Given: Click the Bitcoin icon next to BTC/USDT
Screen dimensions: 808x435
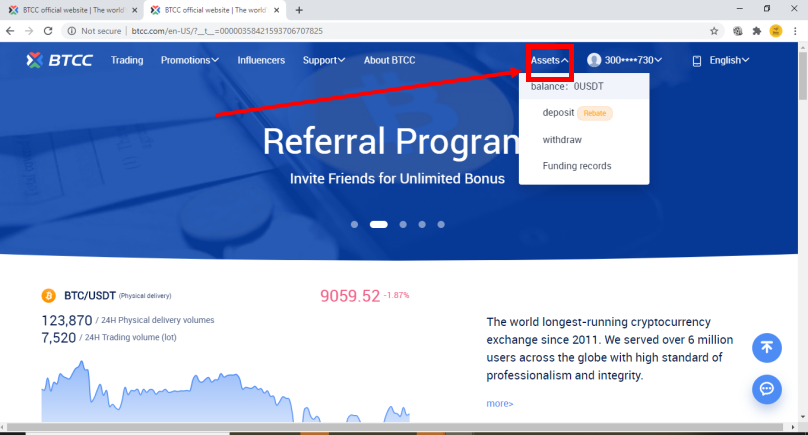Looking at the screenshot, I should (x=48, y=295).
